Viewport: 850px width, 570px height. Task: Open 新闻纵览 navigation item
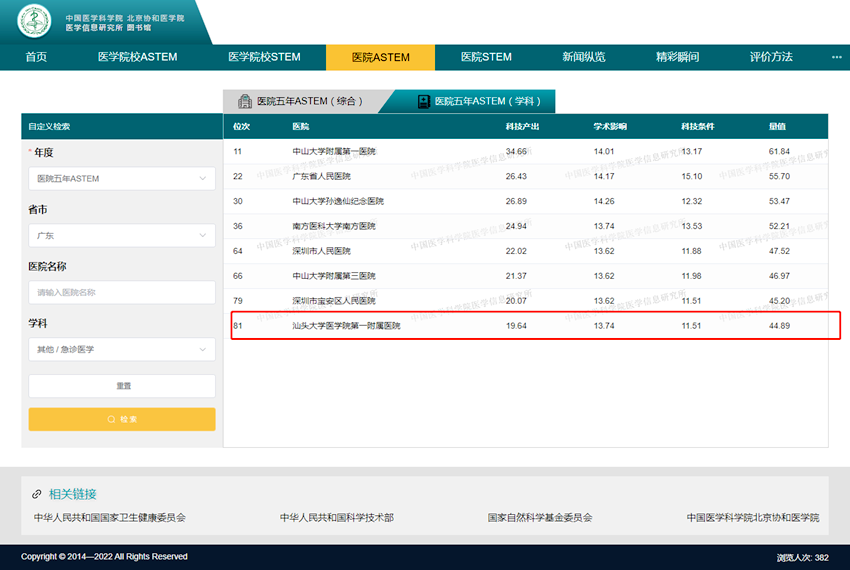(584, 57)
